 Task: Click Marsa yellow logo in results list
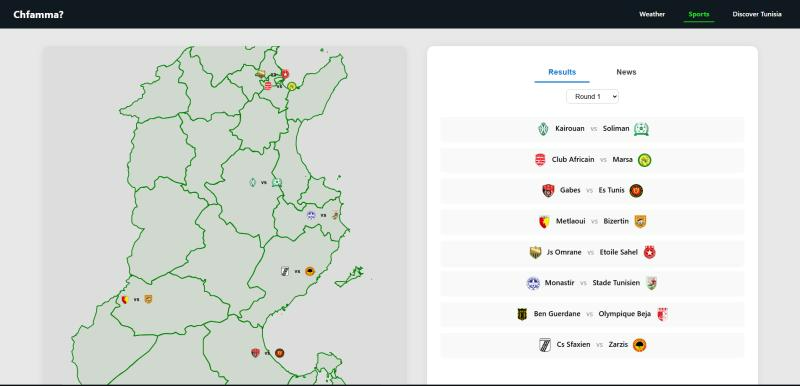pos(644,160)
